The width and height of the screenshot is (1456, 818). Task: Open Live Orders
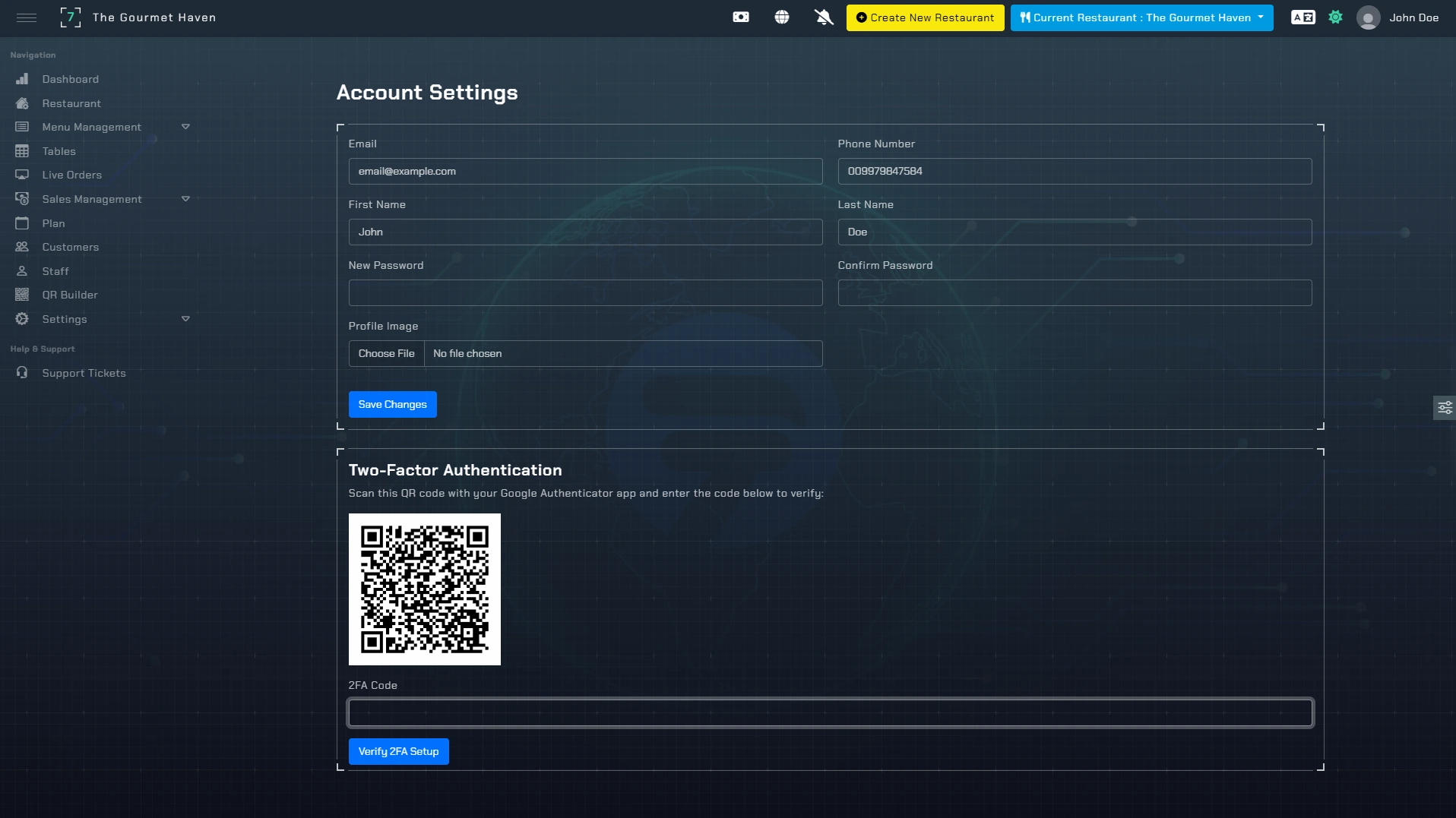point(72,175)
